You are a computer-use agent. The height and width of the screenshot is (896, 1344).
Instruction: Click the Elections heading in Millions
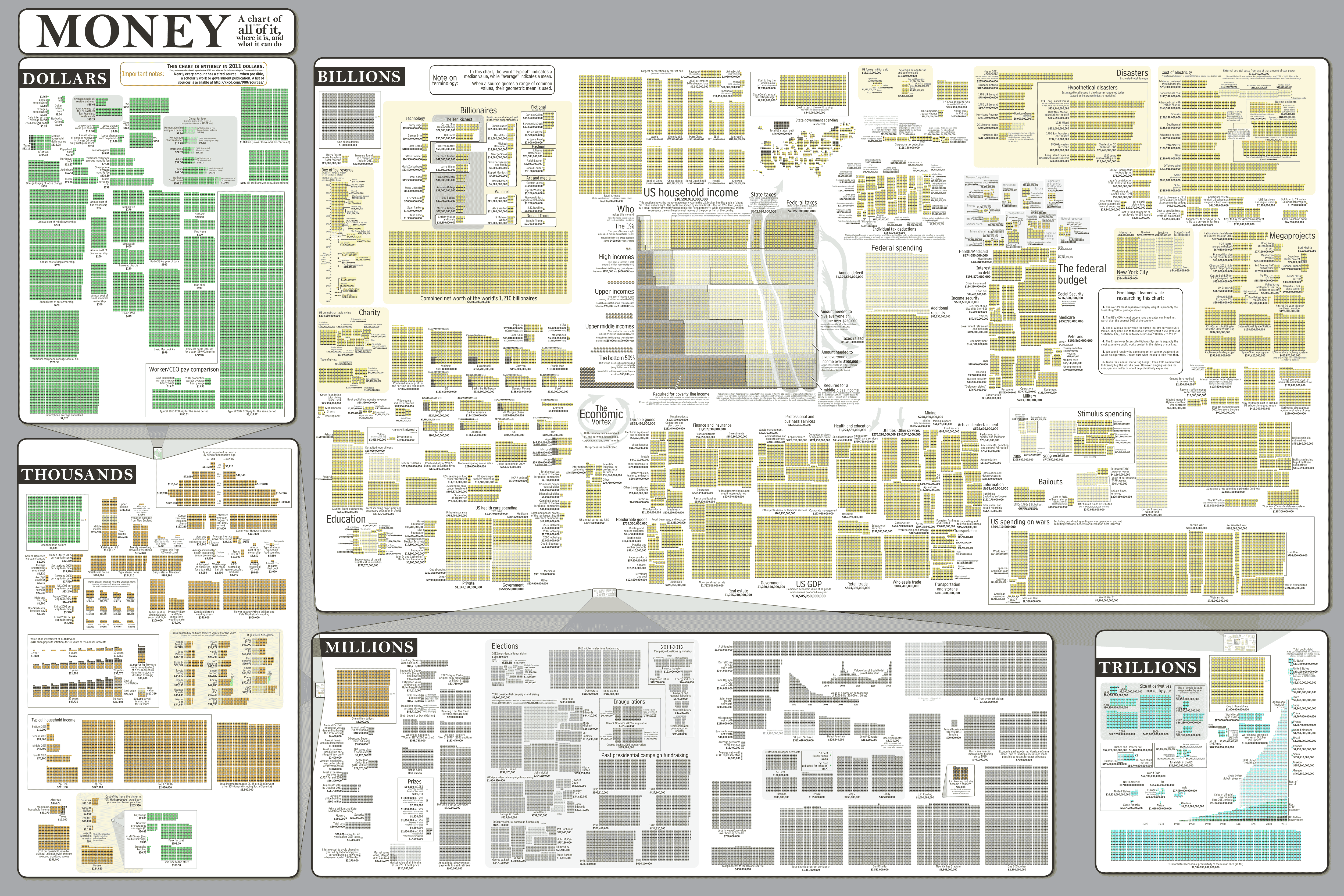point(505,646)
